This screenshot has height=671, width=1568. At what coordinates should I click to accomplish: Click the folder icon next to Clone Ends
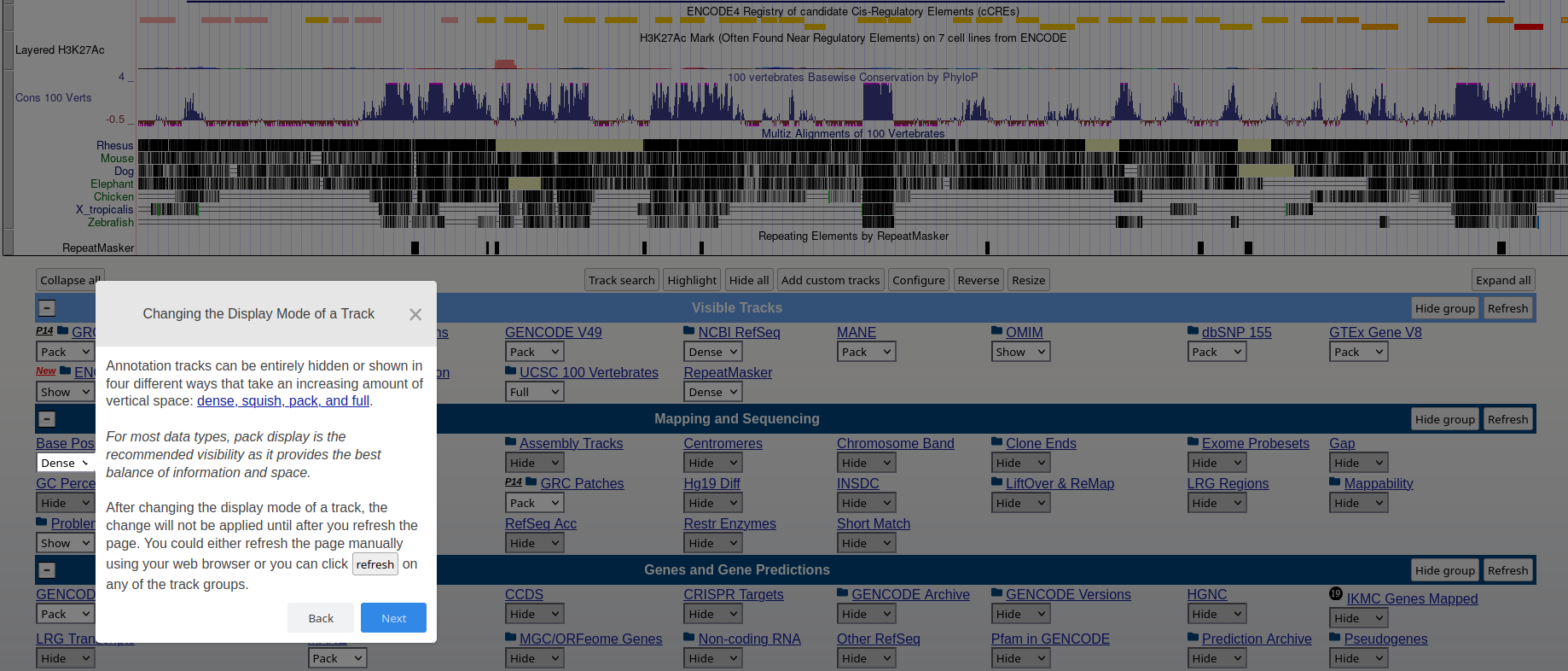(996, 442)
